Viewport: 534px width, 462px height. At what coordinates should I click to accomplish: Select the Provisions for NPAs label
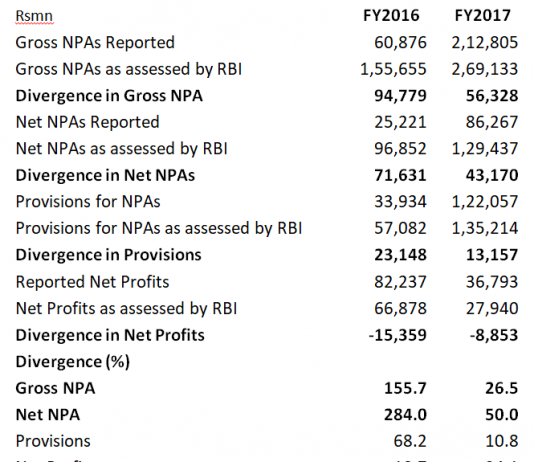click(88, 202)
